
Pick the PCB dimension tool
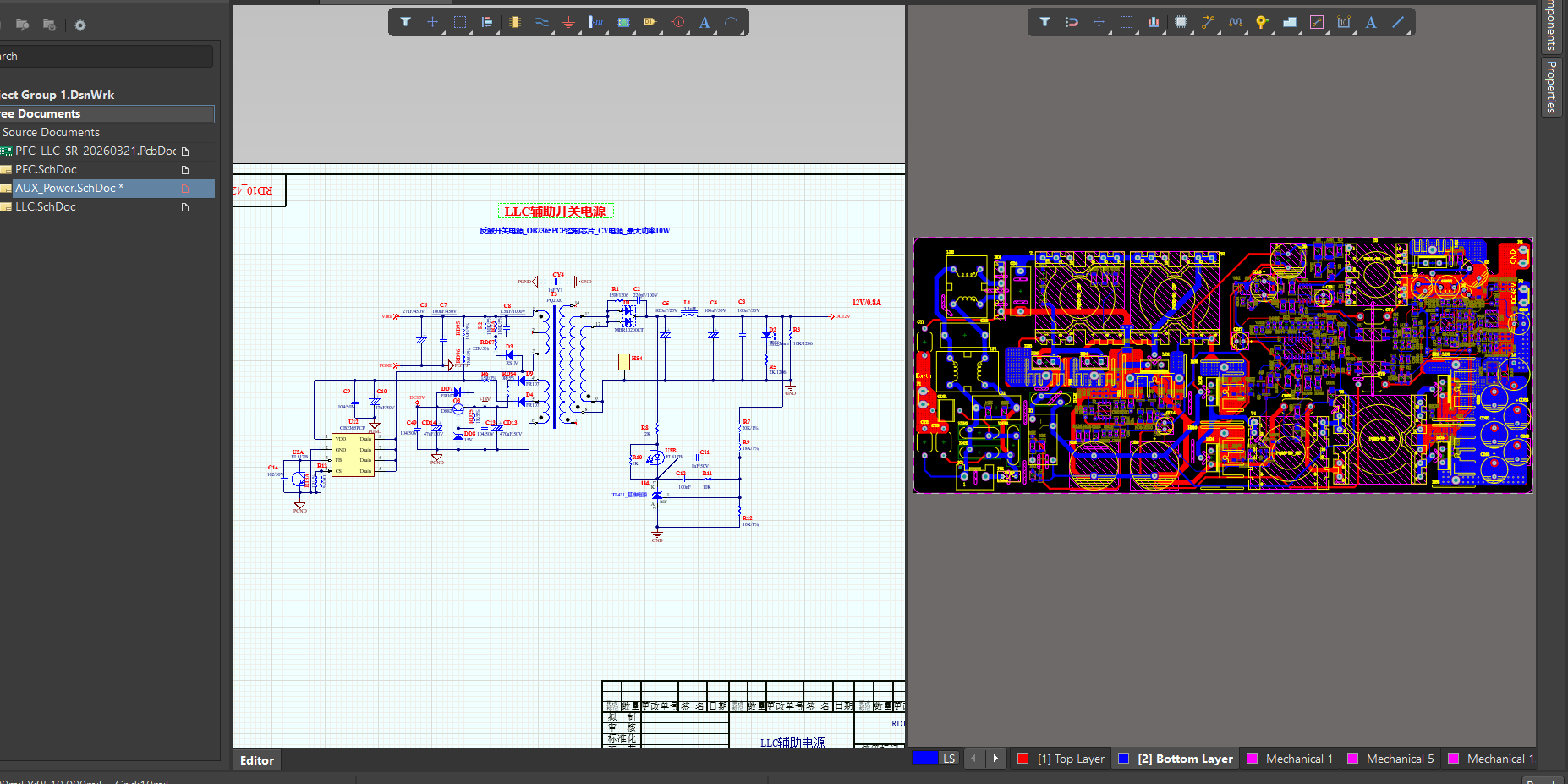[x=1343, y=22]
